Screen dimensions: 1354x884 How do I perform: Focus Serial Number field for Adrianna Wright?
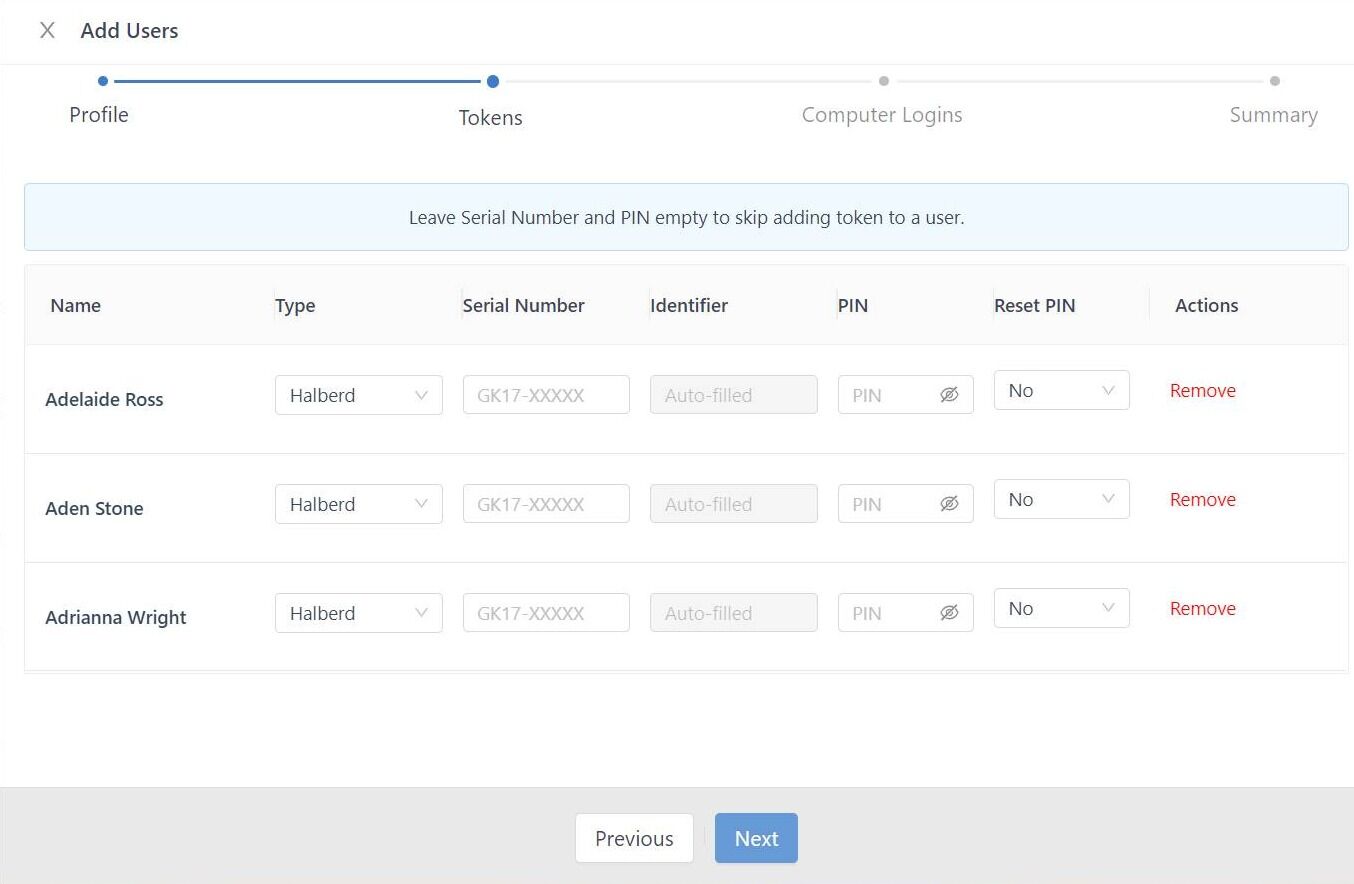(x=546, y=613)
